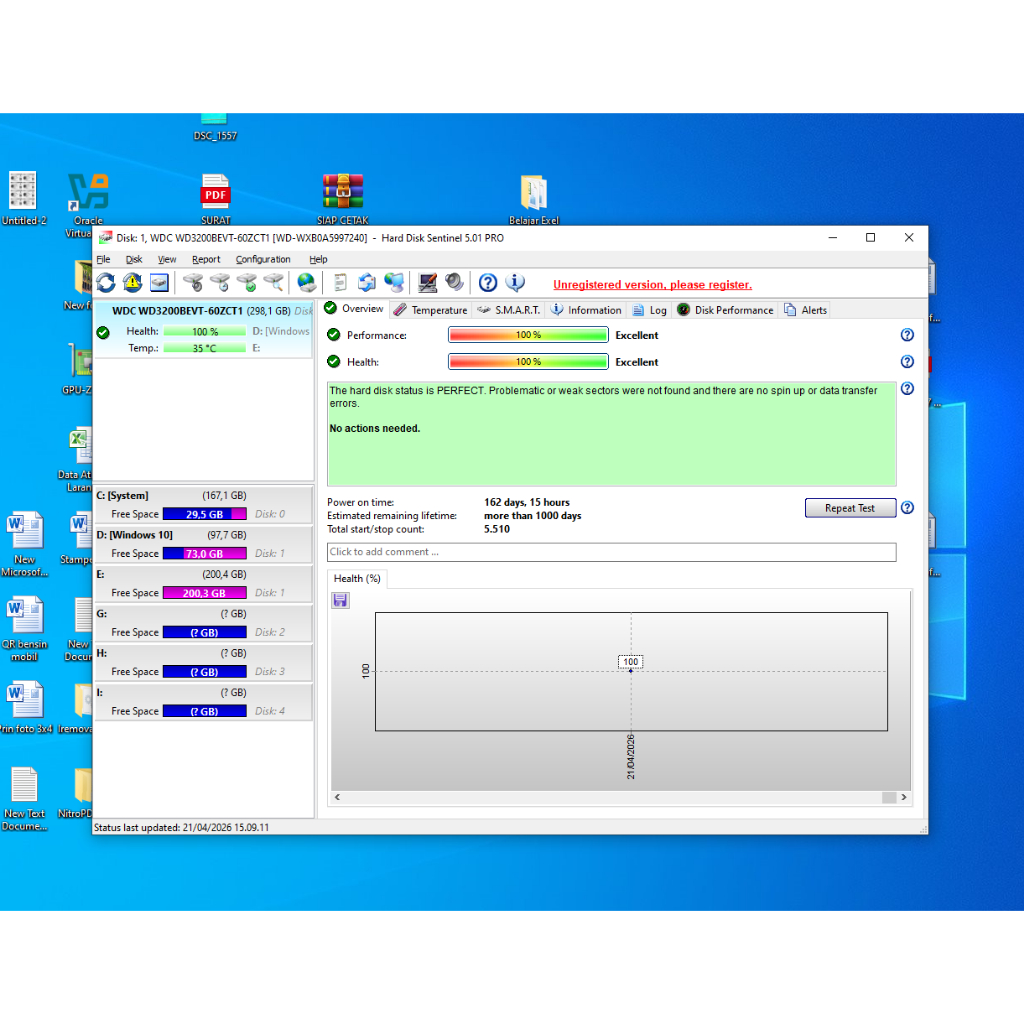1024x1024 pixels.
Task: Click the graph scrollbar right arrow
Action: 903,797
